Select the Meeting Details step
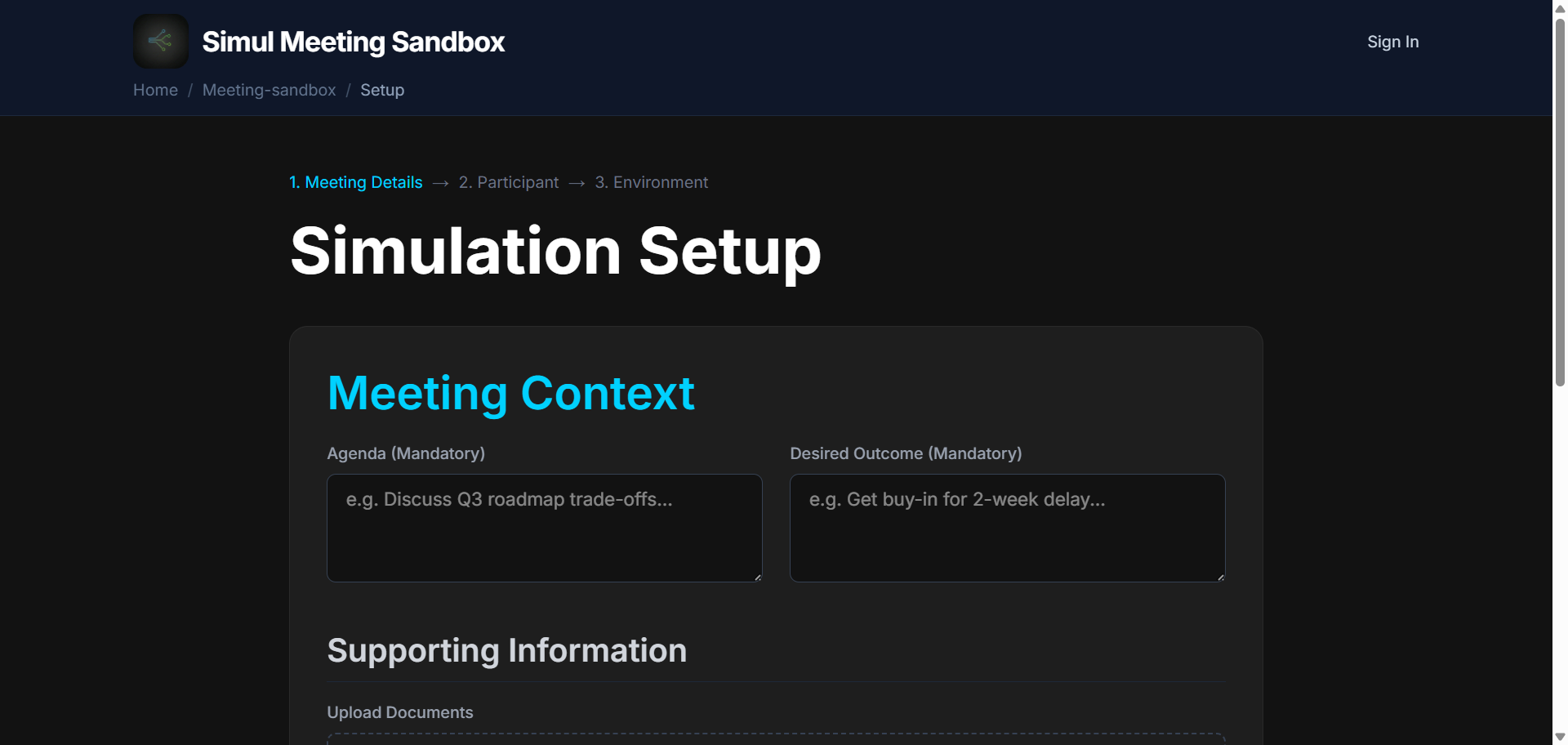Viewport: 1568px width, 745px height. coord(356,182)
